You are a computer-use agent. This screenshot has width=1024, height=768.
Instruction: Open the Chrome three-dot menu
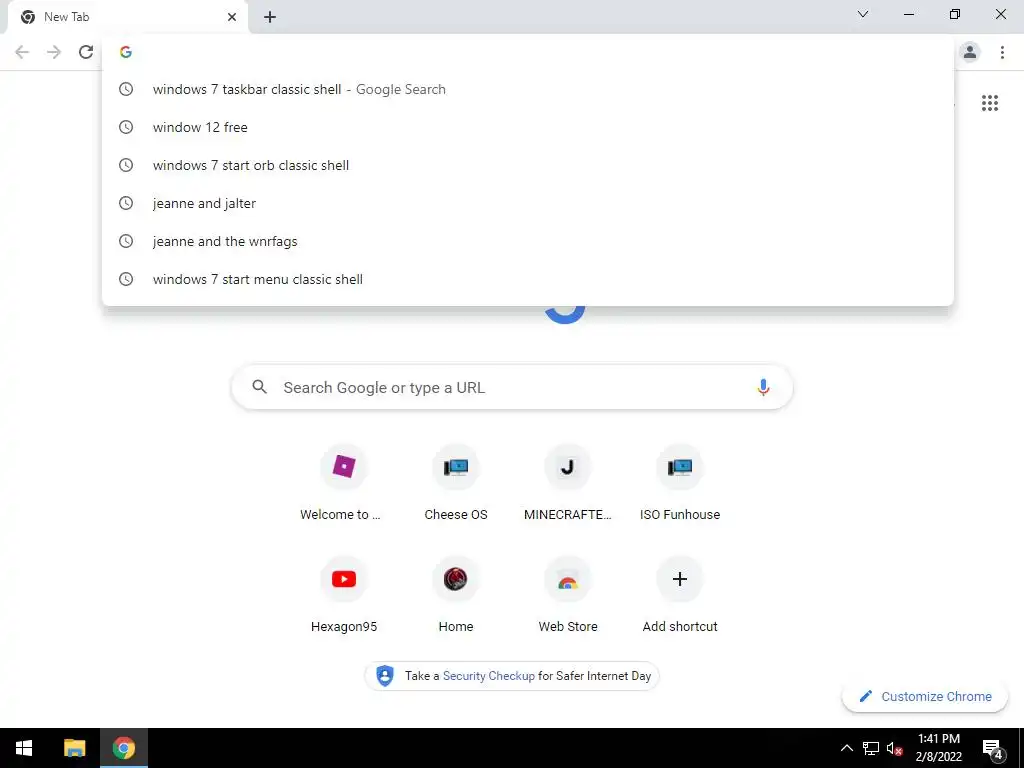pos(1002,52)
